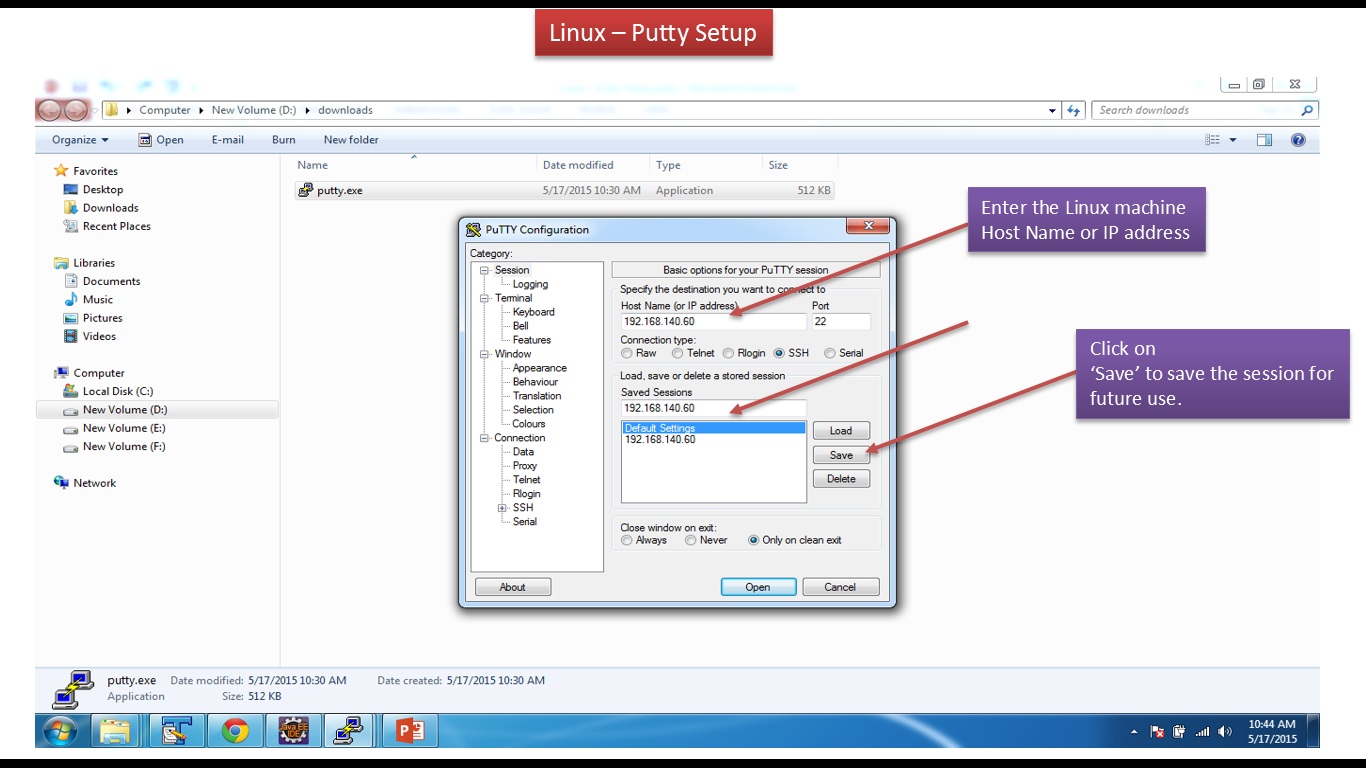
Task: Click Load button in PuTTY
Action: click(x=841, y=431)
